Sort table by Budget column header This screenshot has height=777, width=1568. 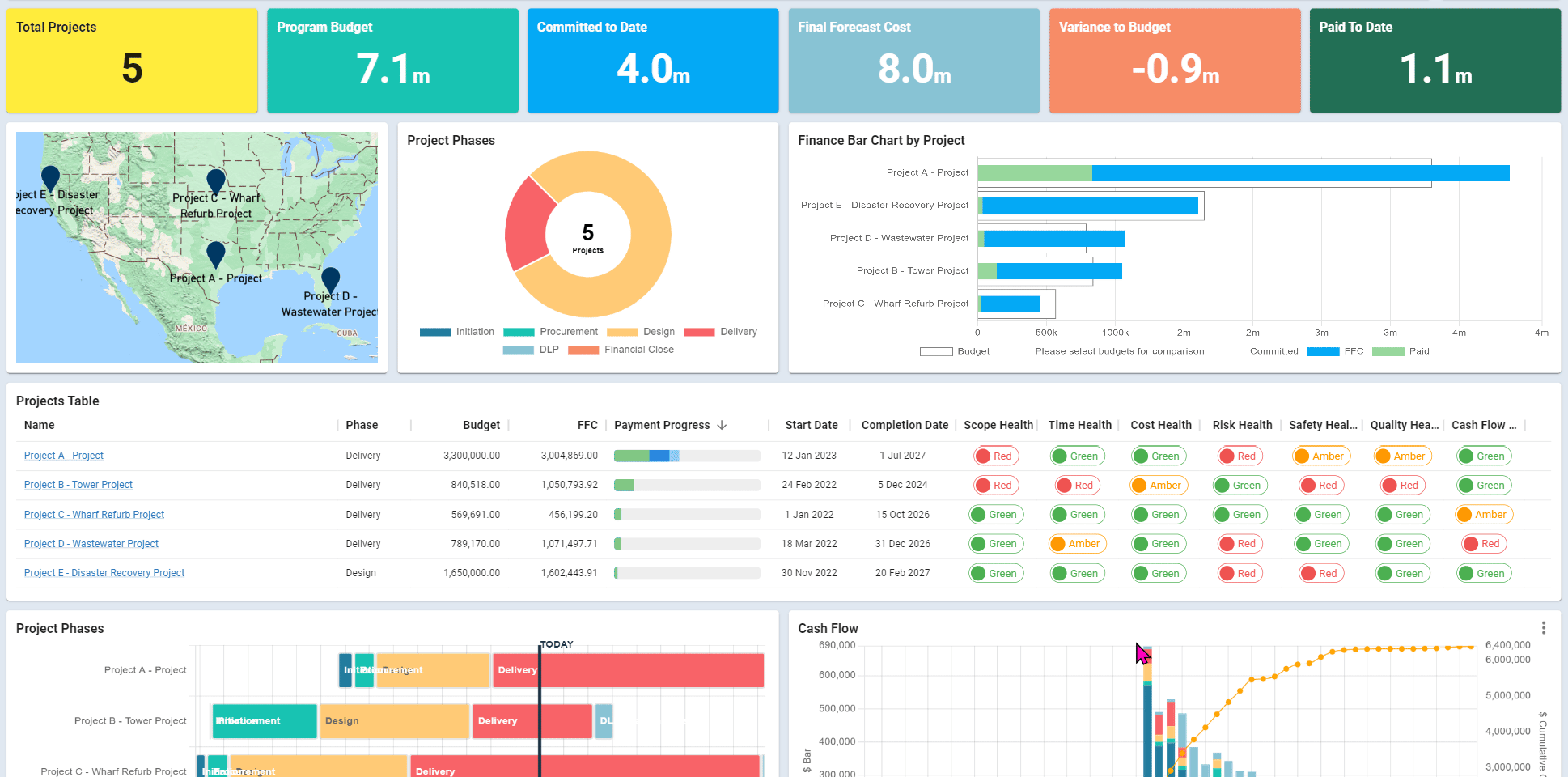(x=481, y=425)
